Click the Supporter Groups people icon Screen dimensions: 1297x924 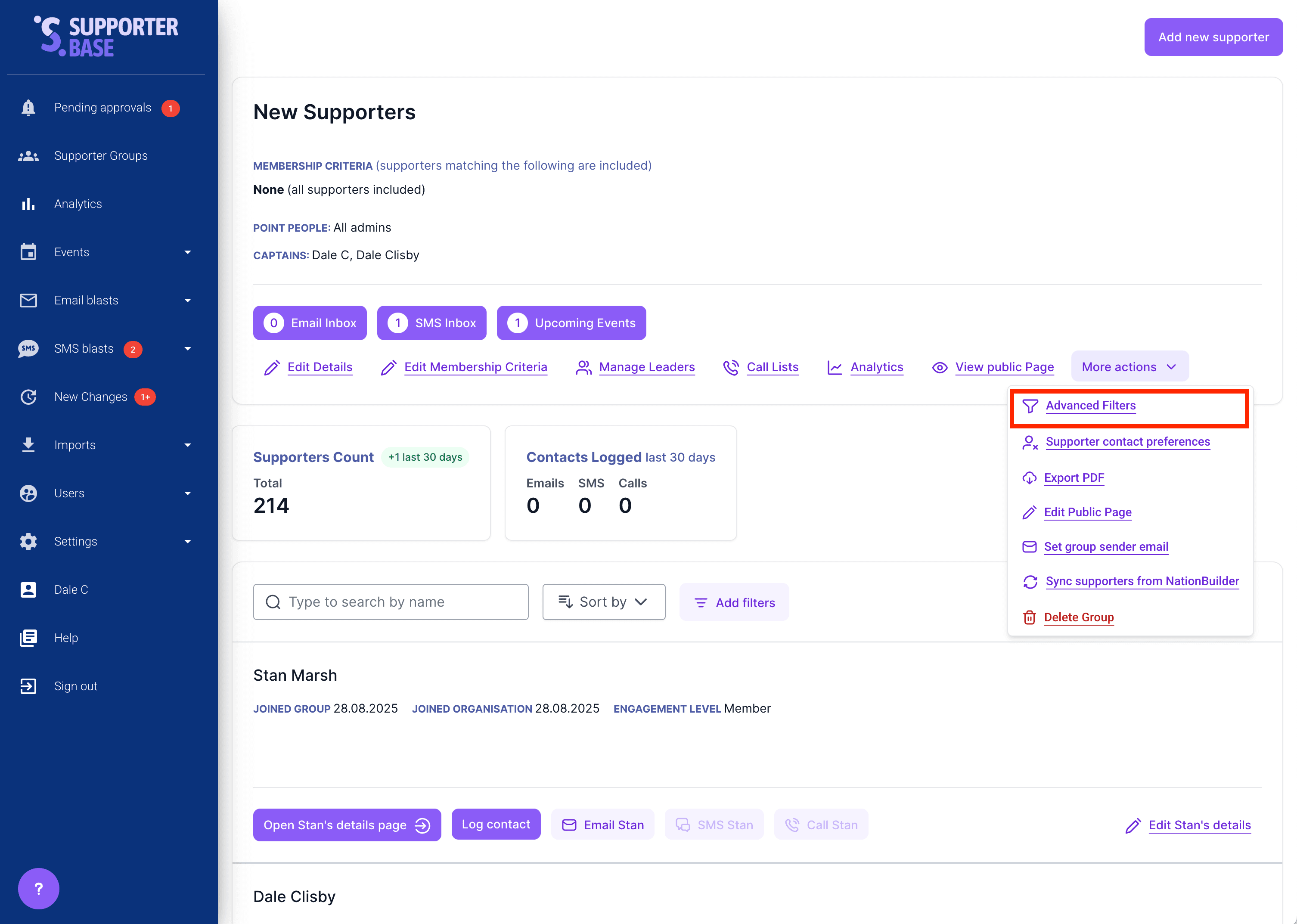tap(28, 156)
